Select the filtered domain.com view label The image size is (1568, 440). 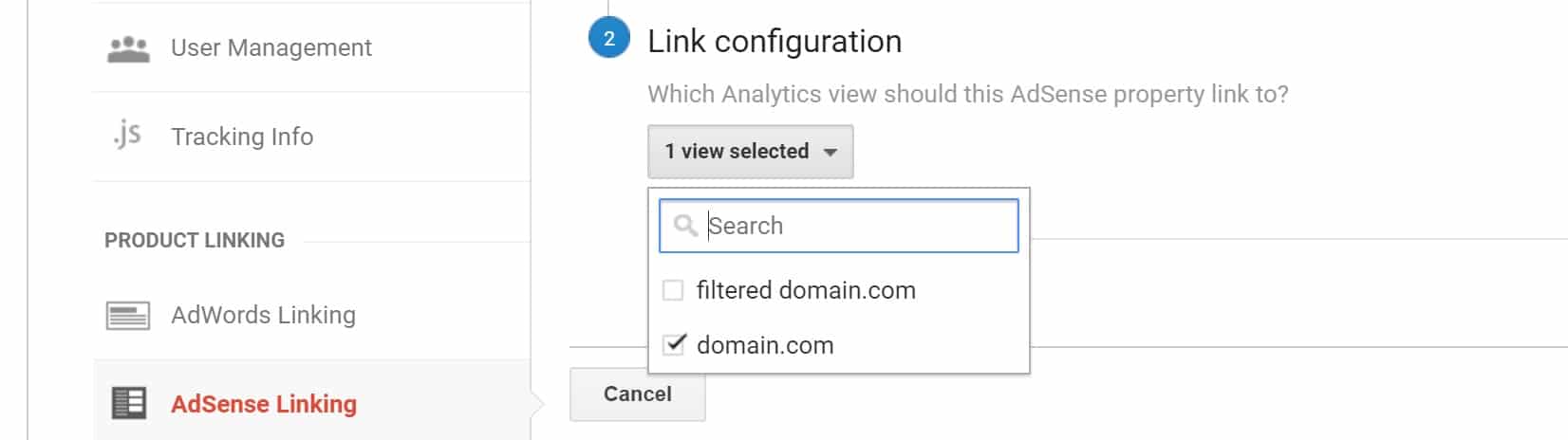click(x=806, y=290)
